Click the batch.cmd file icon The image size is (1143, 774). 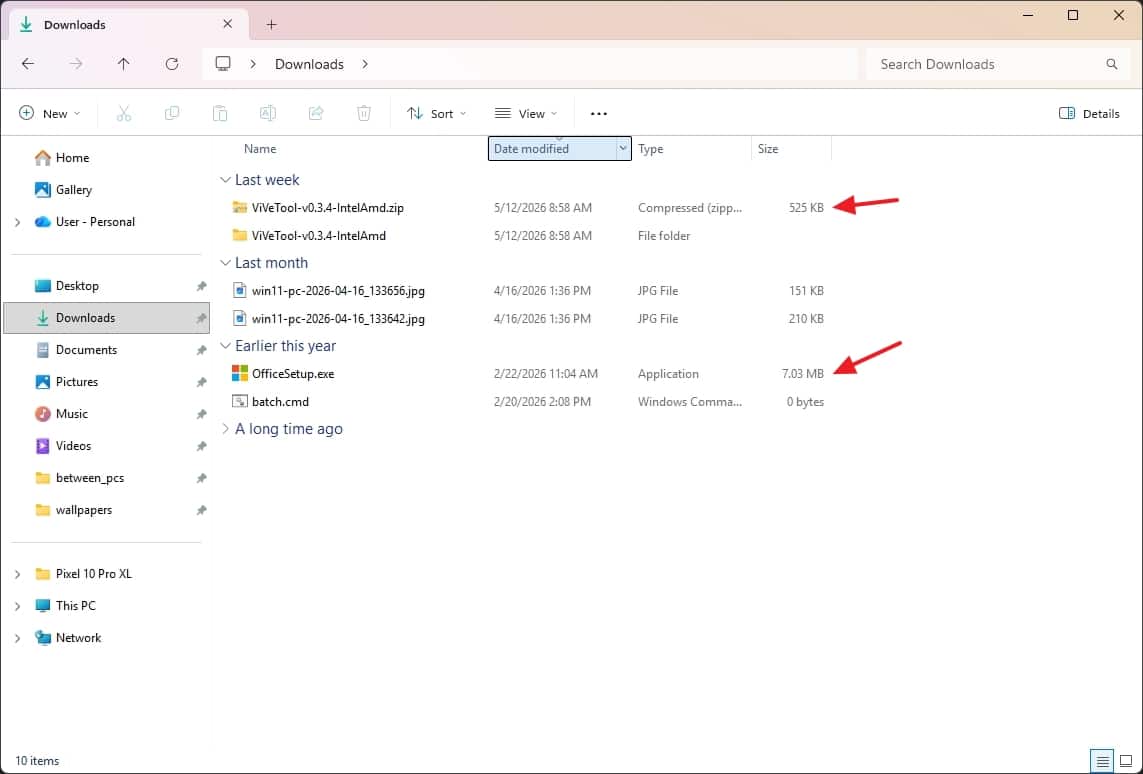240,401
